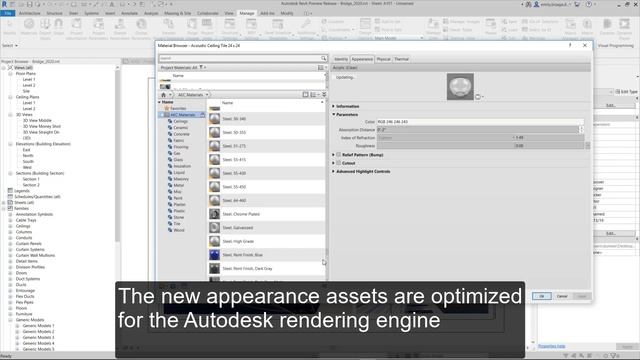Switch to the Identity tab
The image size is (640, 360).
[341, 59]
